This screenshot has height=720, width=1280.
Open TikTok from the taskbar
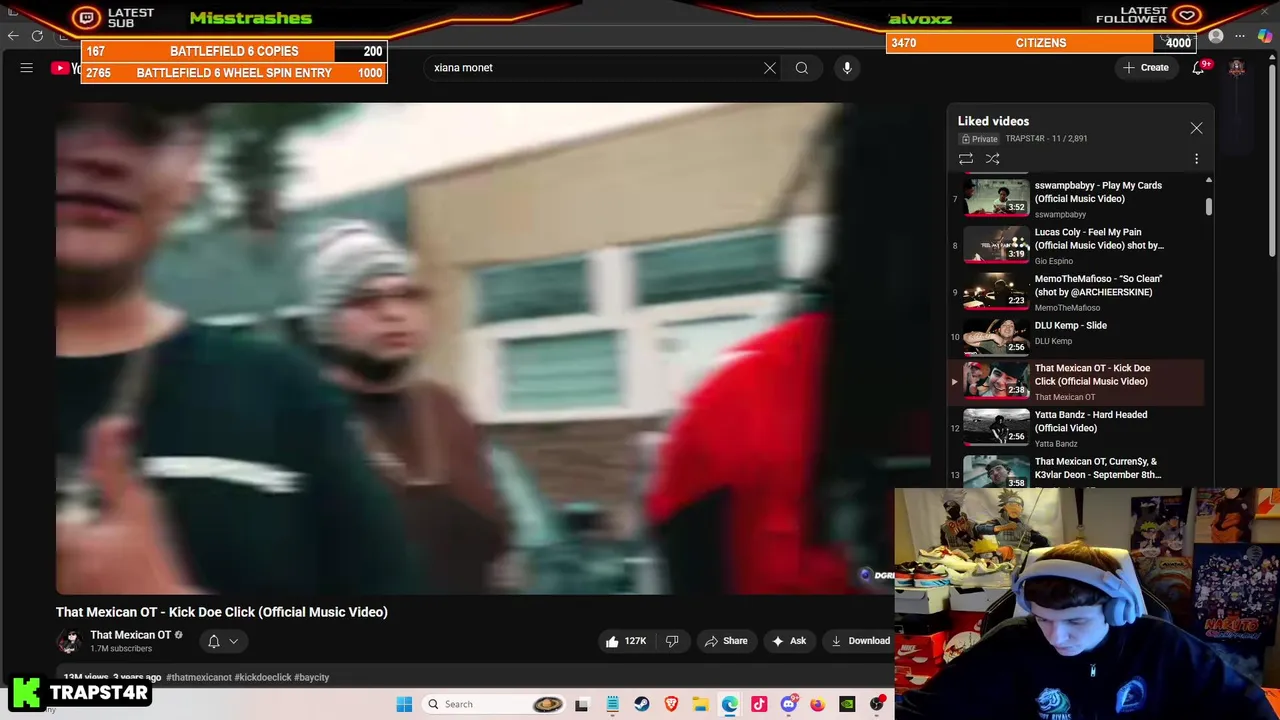pos(759,704)
